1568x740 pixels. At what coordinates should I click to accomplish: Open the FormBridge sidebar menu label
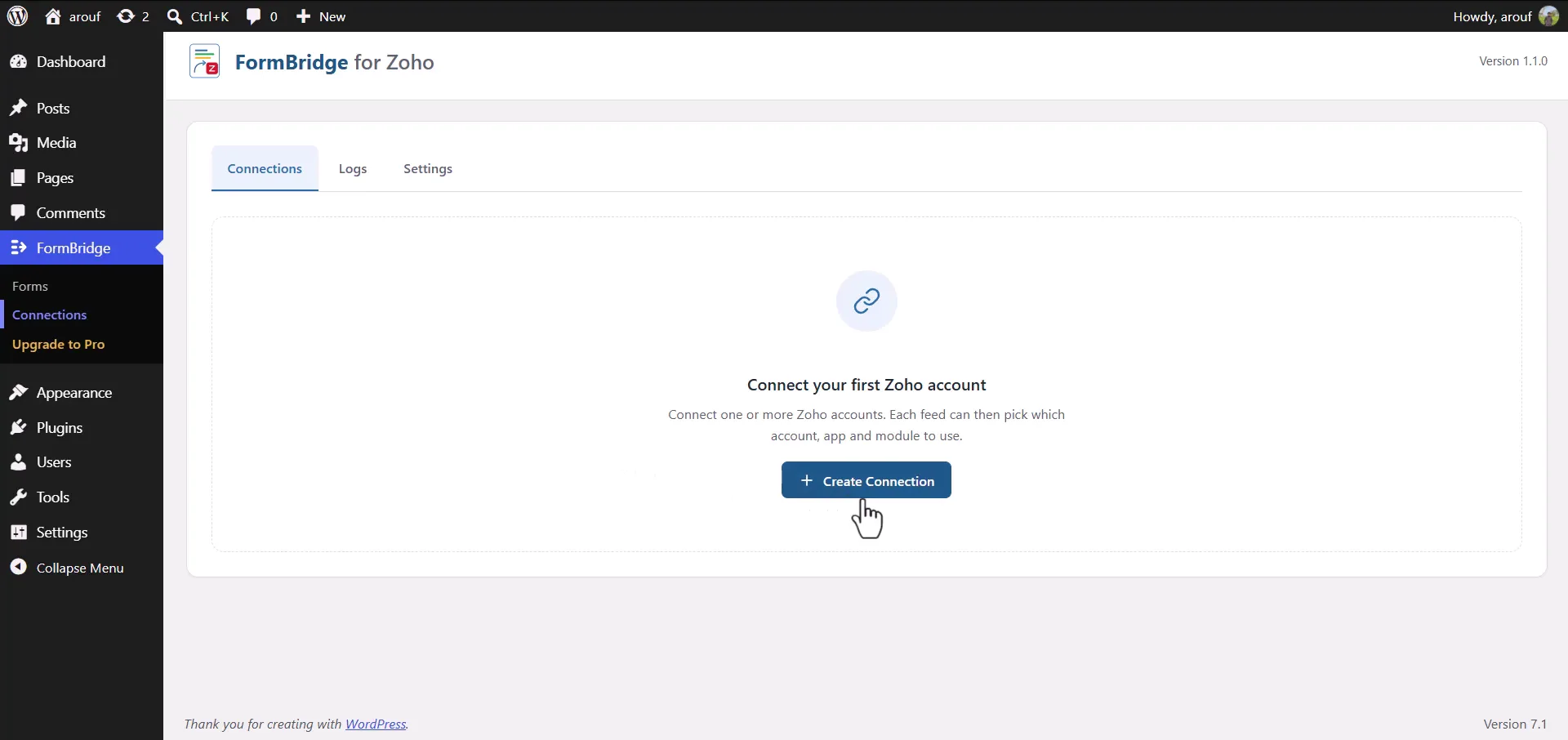(x=73, y=248)
